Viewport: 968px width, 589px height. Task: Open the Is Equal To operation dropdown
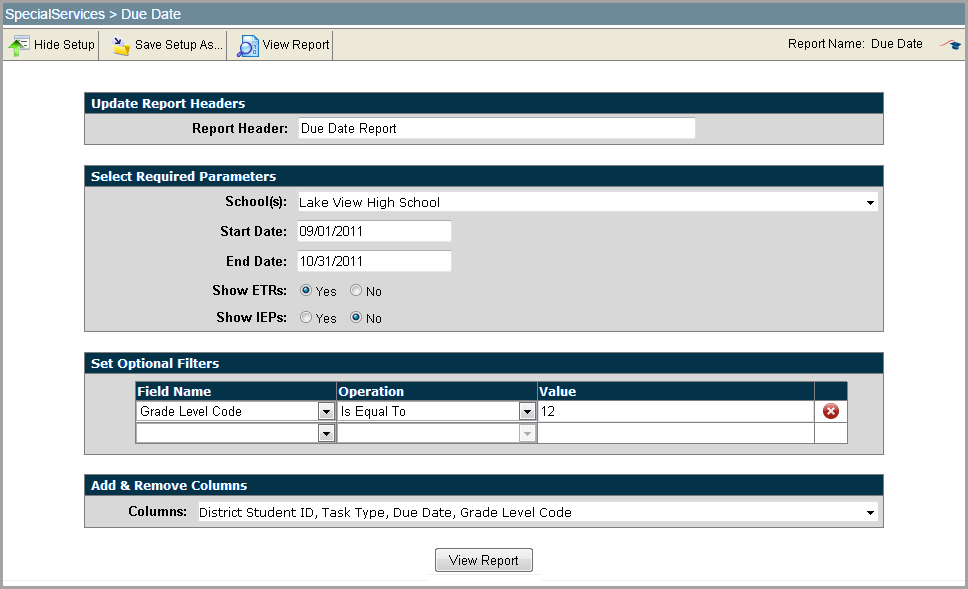tap(526, 411)
